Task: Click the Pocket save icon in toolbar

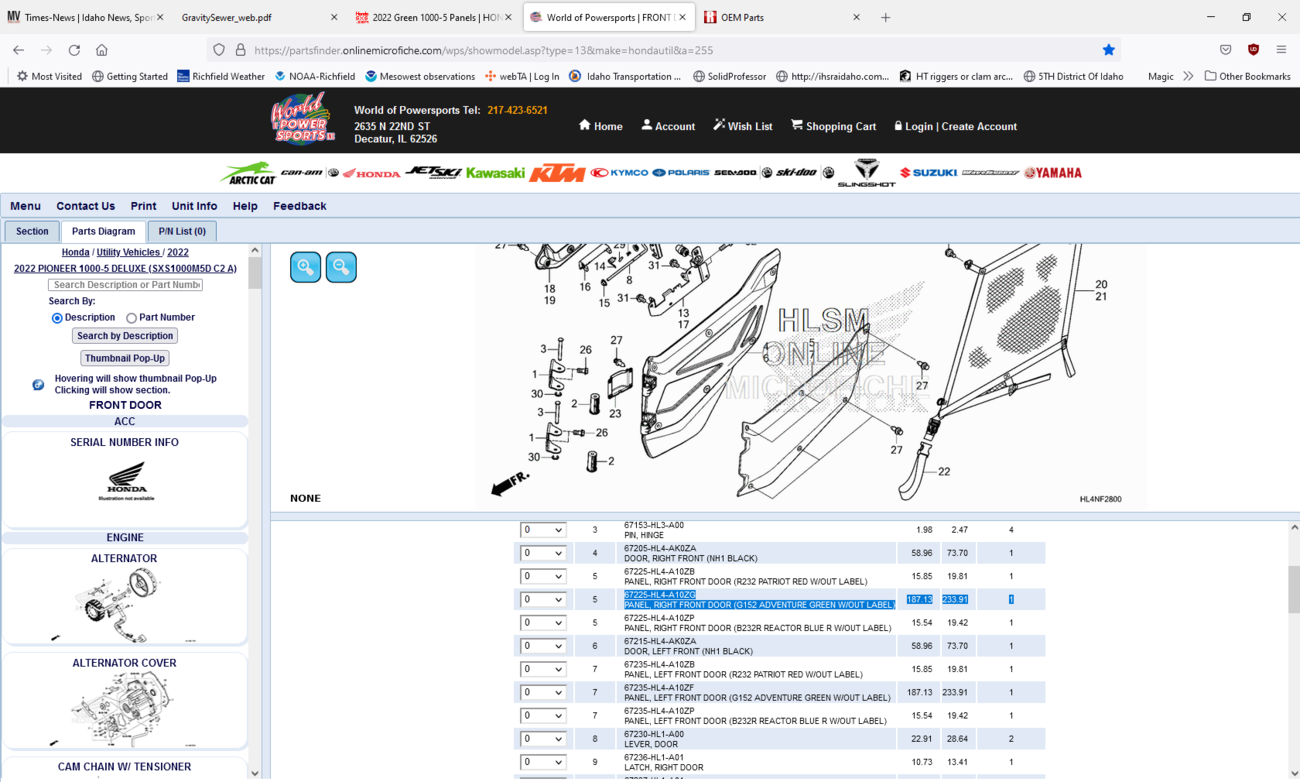Action: pos(1226,50)
